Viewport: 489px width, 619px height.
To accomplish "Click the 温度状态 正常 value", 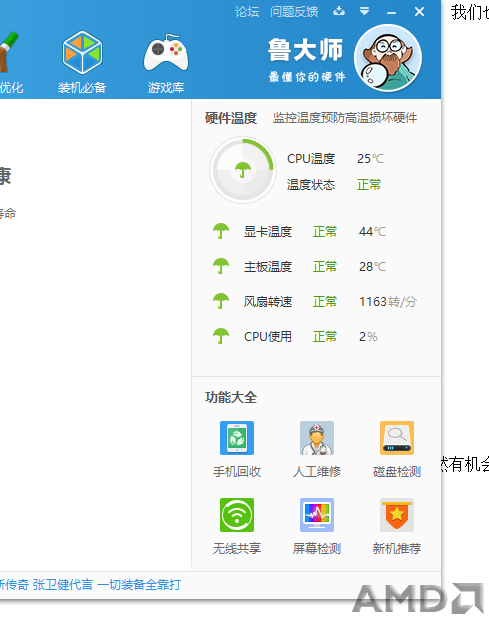I will click(x=369, y=185).
